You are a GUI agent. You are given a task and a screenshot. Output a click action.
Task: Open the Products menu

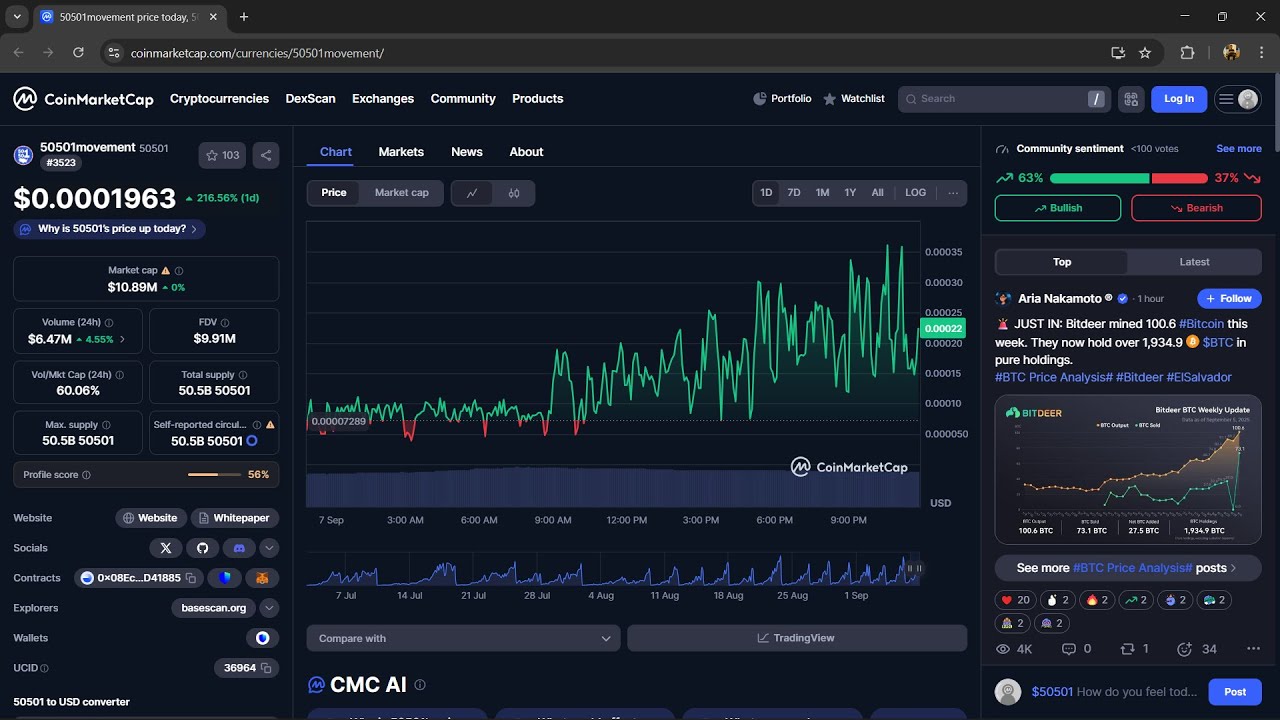tap(538, 99)
